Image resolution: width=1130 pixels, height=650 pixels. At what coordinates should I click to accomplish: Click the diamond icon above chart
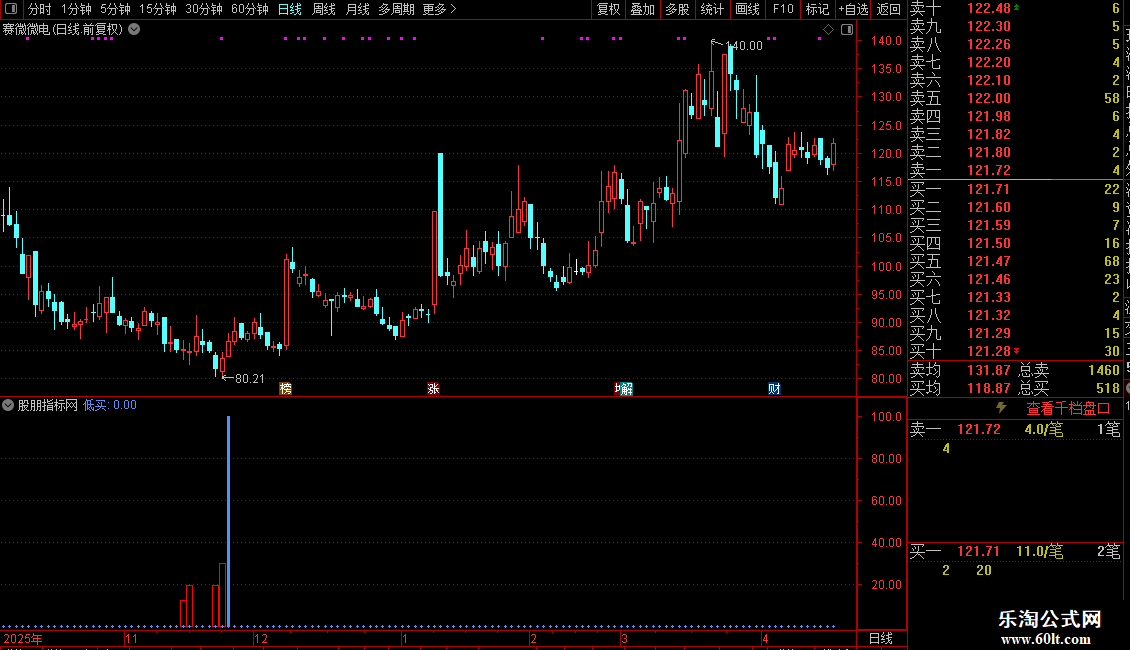click(x=829, y=30)
